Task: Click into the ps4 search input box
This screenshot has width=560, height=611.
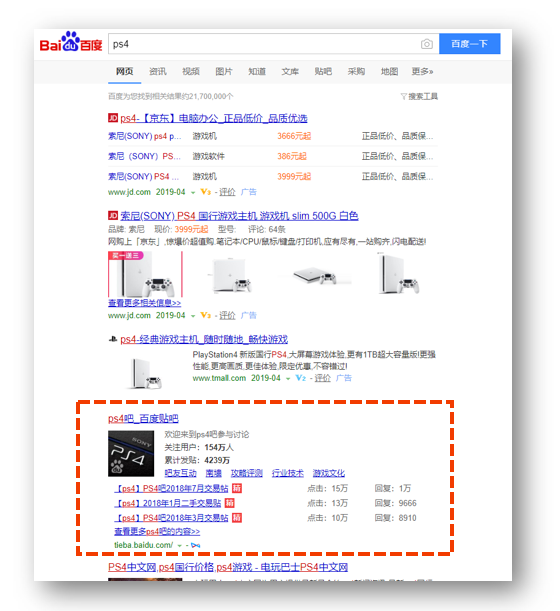Action: click(x=265, y=44)
